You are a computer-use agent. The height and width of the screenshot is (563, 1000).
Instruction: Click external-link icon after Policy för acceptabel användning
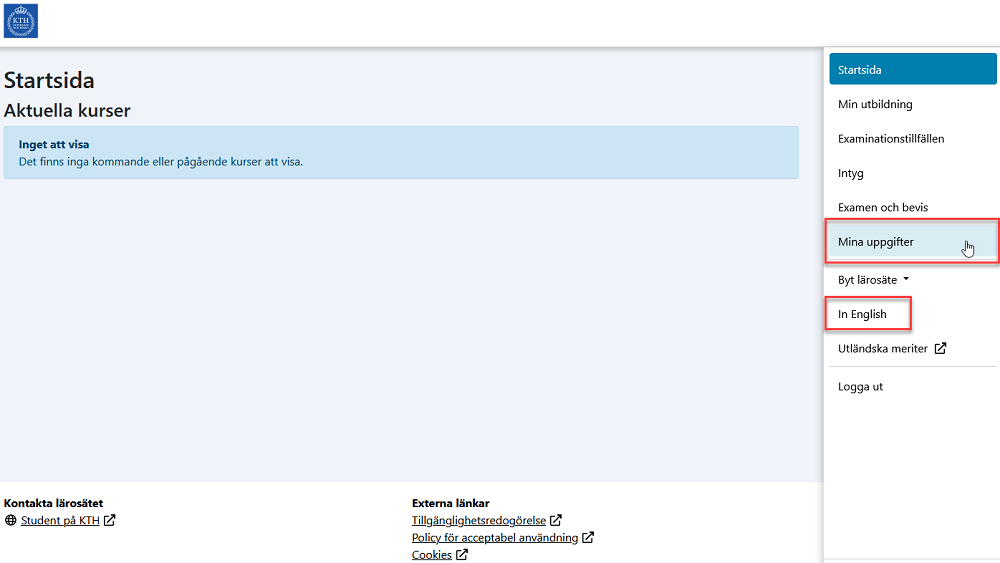coord(588,538)
